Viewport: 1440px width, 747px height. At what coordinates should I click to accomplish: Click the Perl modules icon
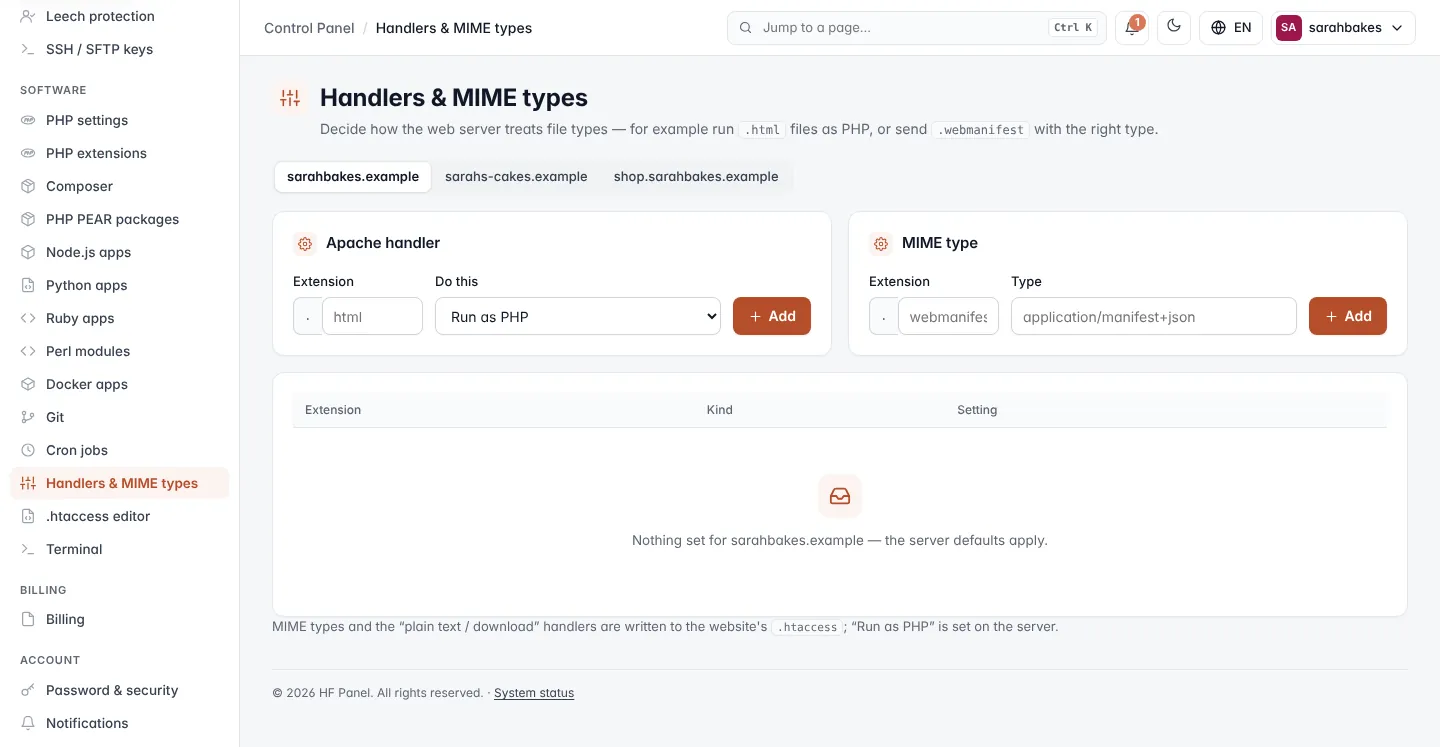(x=28, y=351)
